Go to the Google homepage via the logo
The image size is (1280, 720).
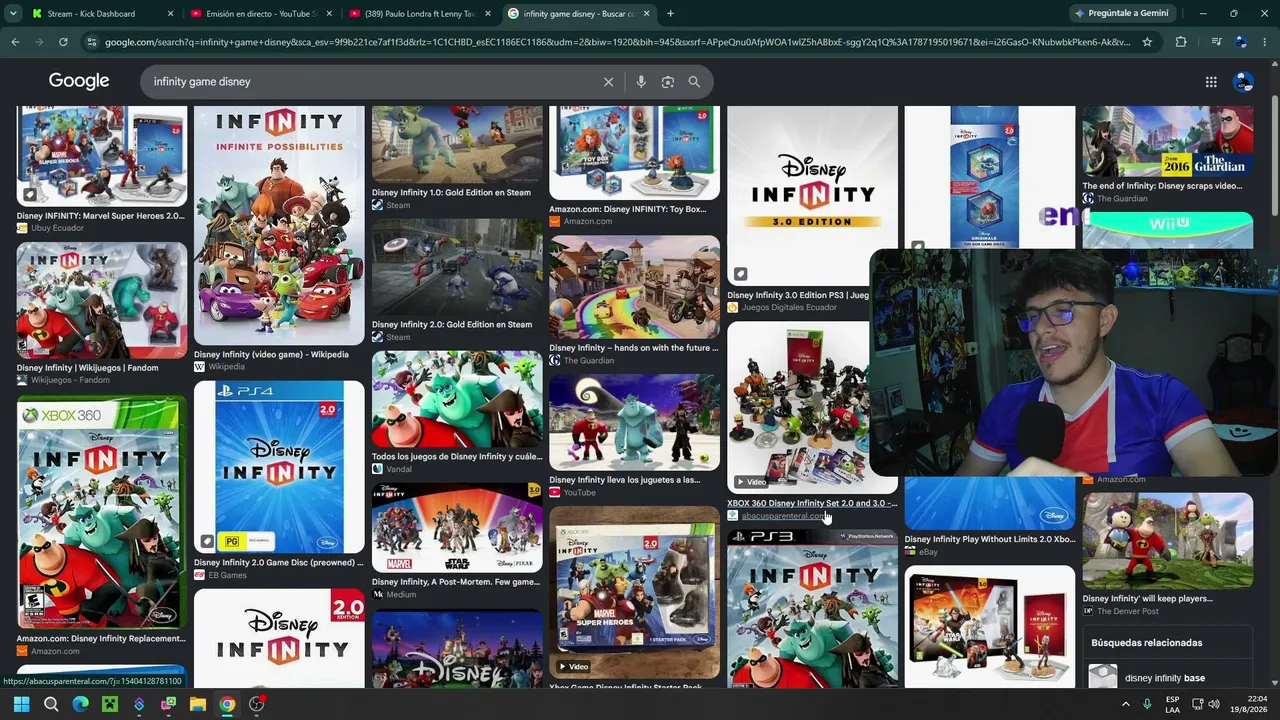79,81
